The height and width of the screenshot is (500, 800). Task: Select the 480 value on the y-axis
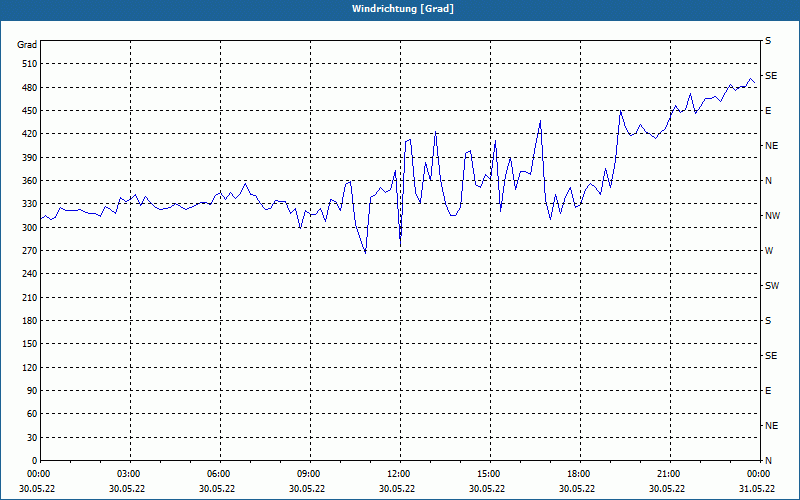(30, 88)
